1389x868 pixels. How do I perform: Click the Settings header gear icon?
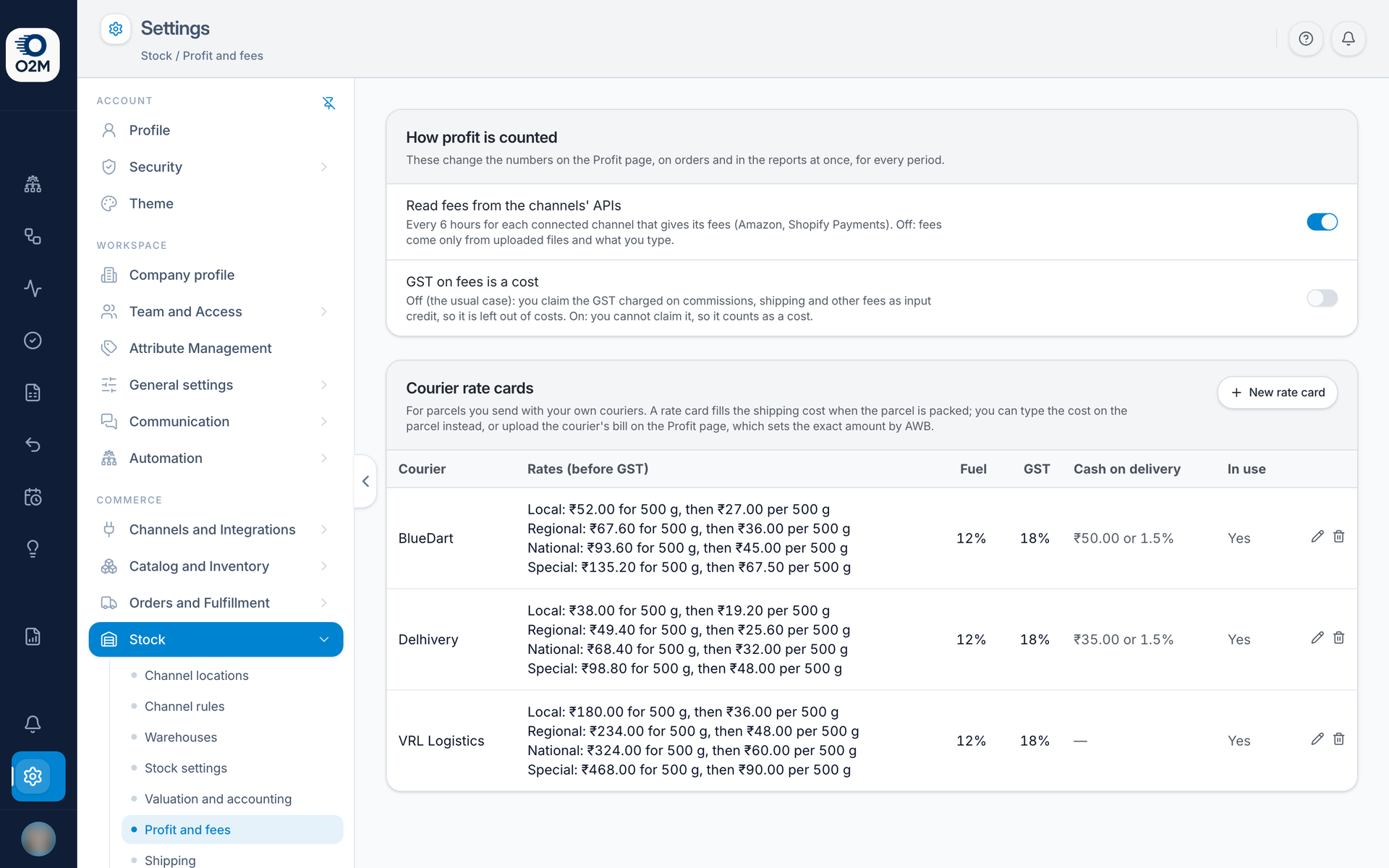point(116,29)
